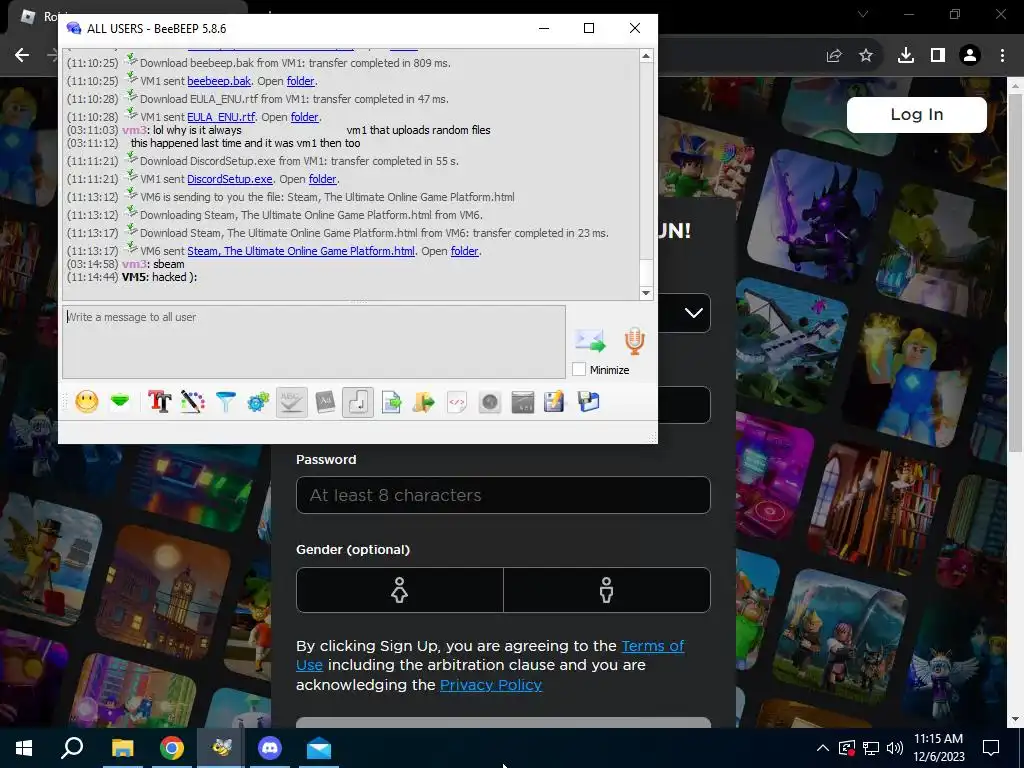Open the DiscordSetup.exe link
1024x768 pixels.
click(230, 179)
